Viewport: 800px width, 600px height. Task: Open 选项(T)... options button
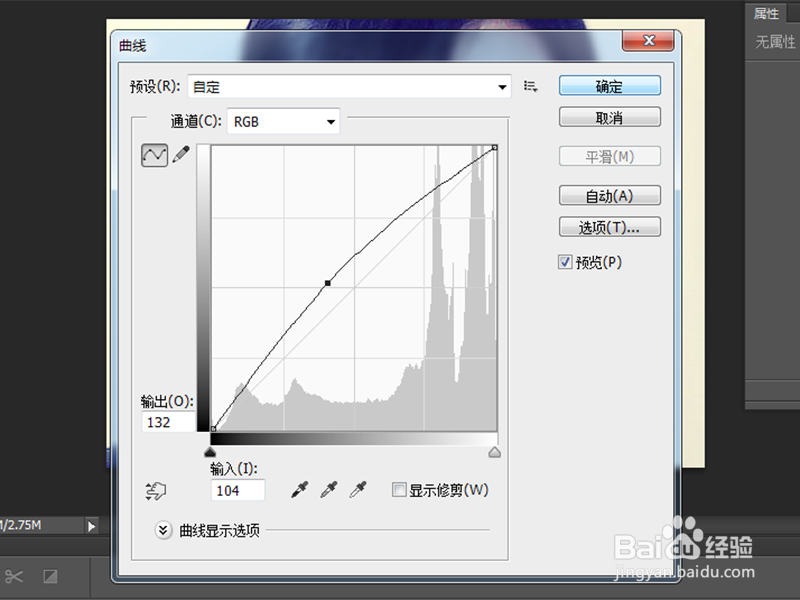(x=610, y=227)
